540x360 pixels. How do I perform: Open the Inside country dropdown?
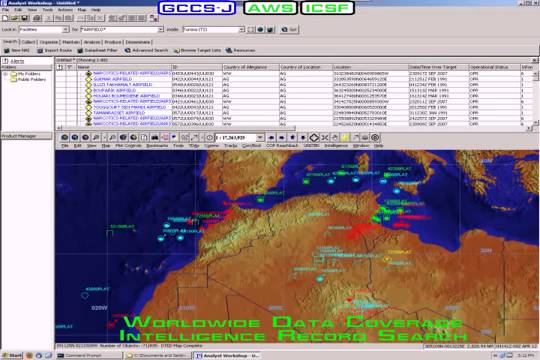(242, 30)
